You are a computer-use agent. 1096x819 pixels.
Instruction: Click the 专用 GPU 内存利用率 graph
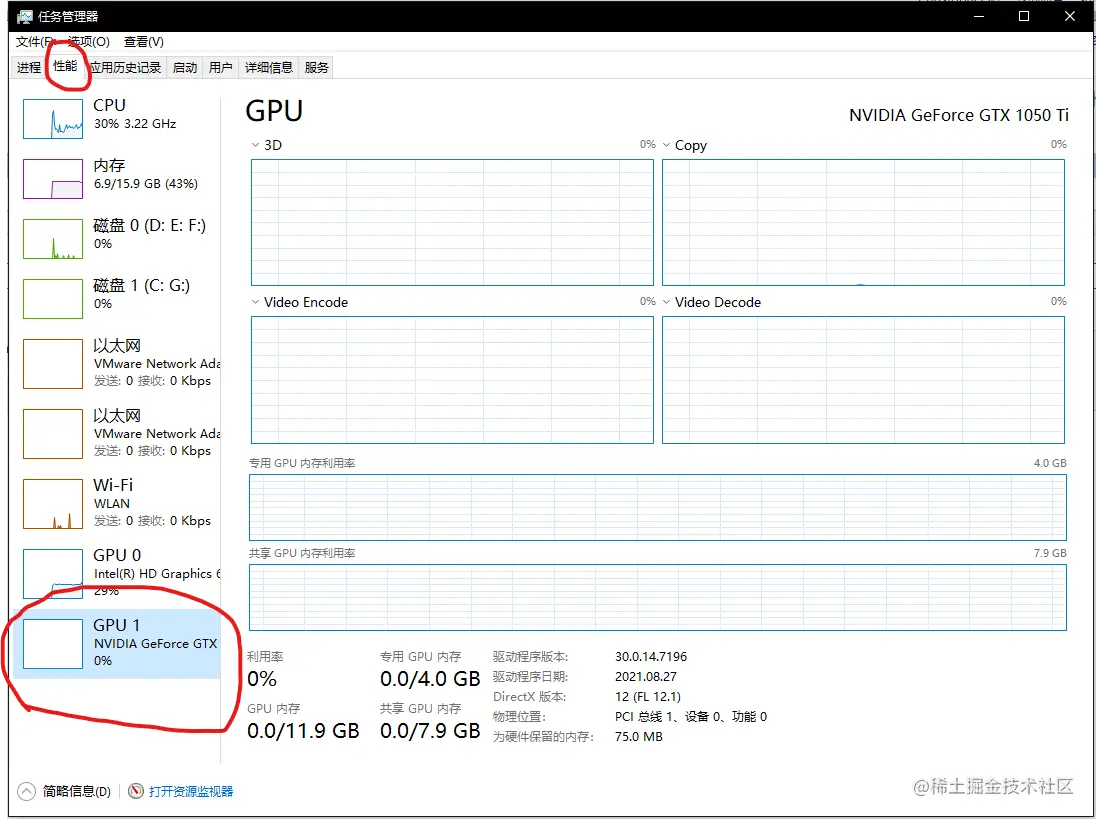point(658,507)
